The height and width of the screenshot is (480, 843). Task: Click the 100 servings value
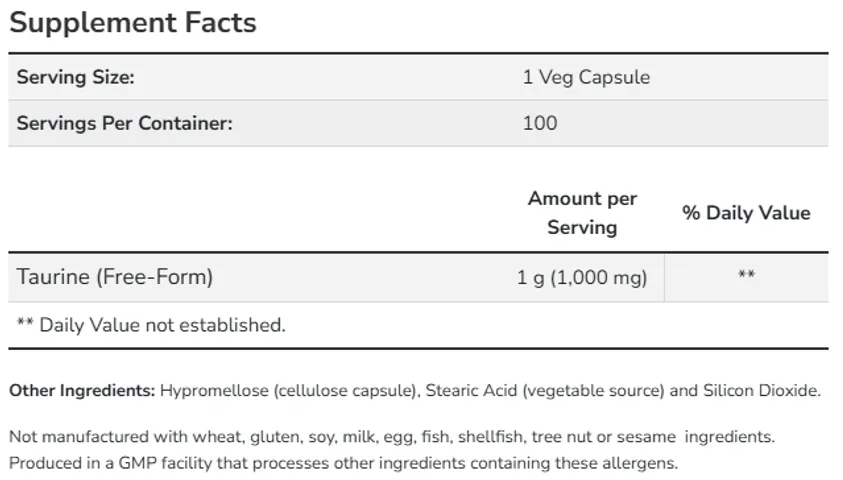(x=540, y=123)
